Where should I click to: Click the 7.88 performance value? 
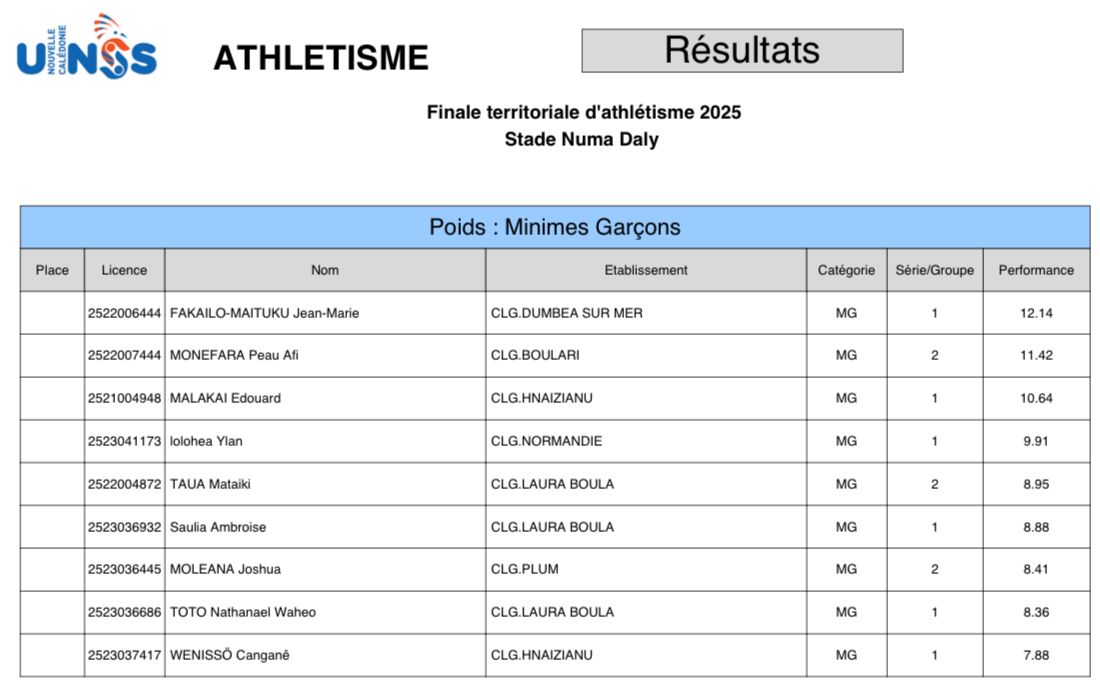tap(1036, 655)
